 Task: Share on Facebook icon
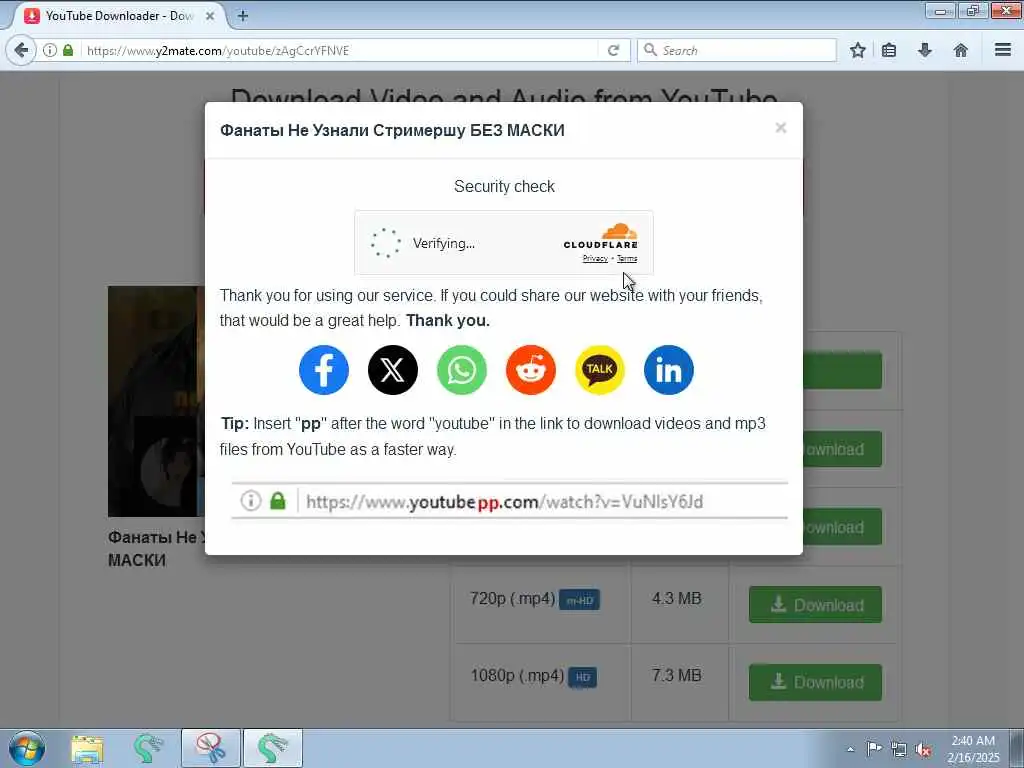[324, 370]
